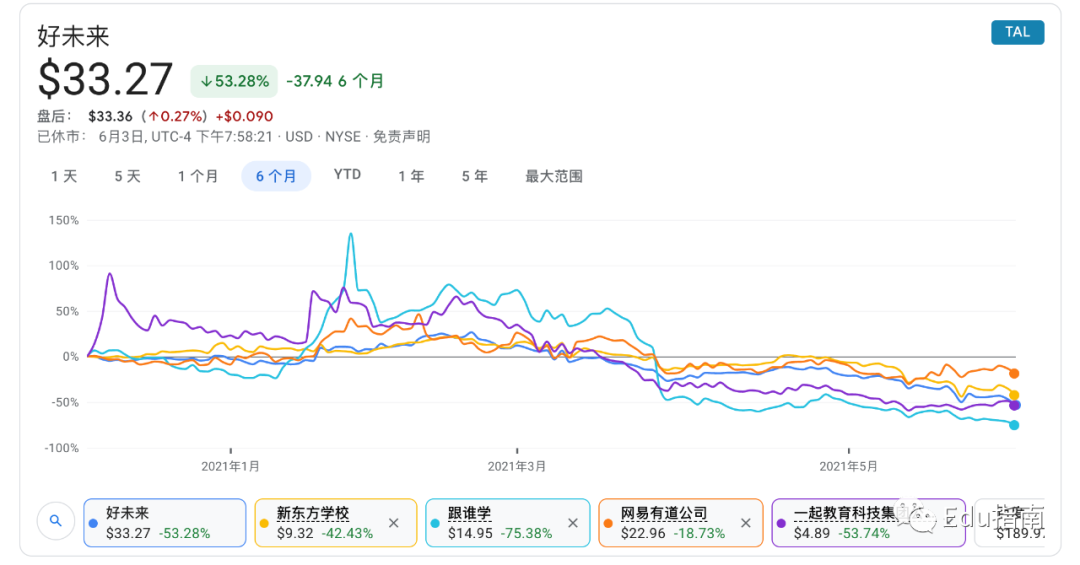Click the orange dot on 网易有道公司 chip
This screenshot has width=1080, height=565.
click(x=608, y=523)
